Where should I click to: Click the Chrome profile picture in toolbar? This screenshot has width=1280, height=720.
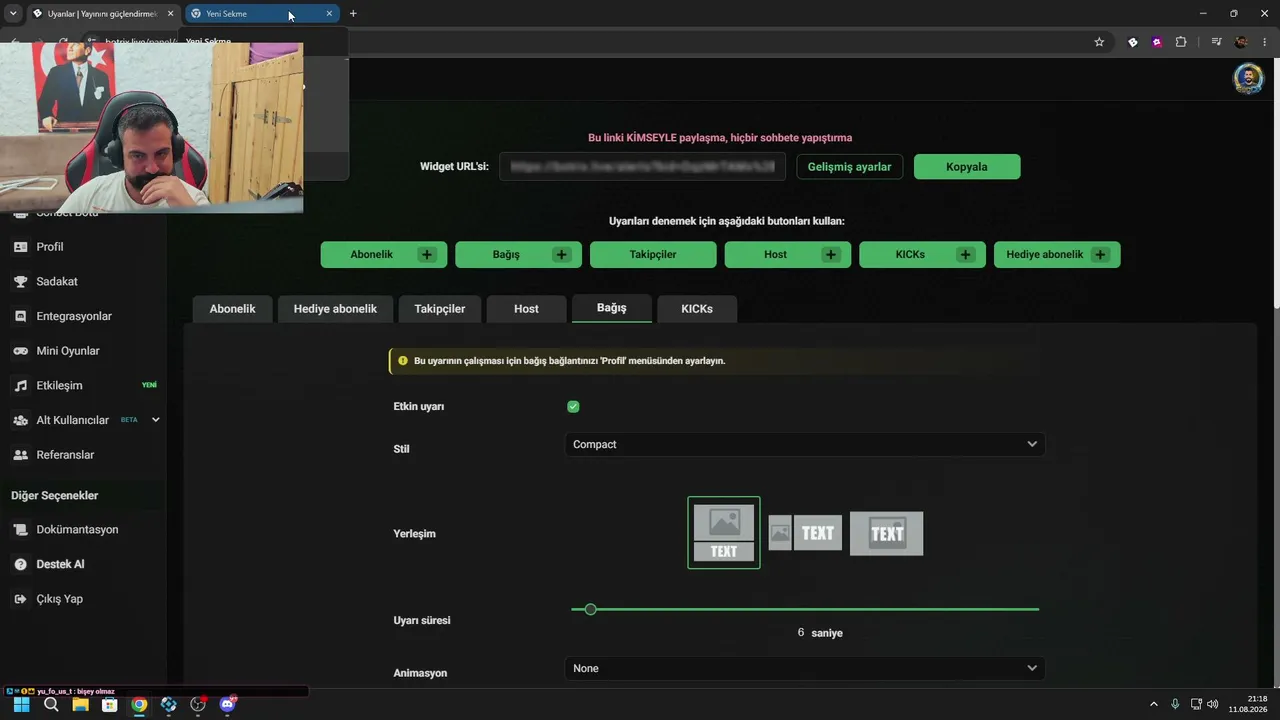(x=1241, y=42)
